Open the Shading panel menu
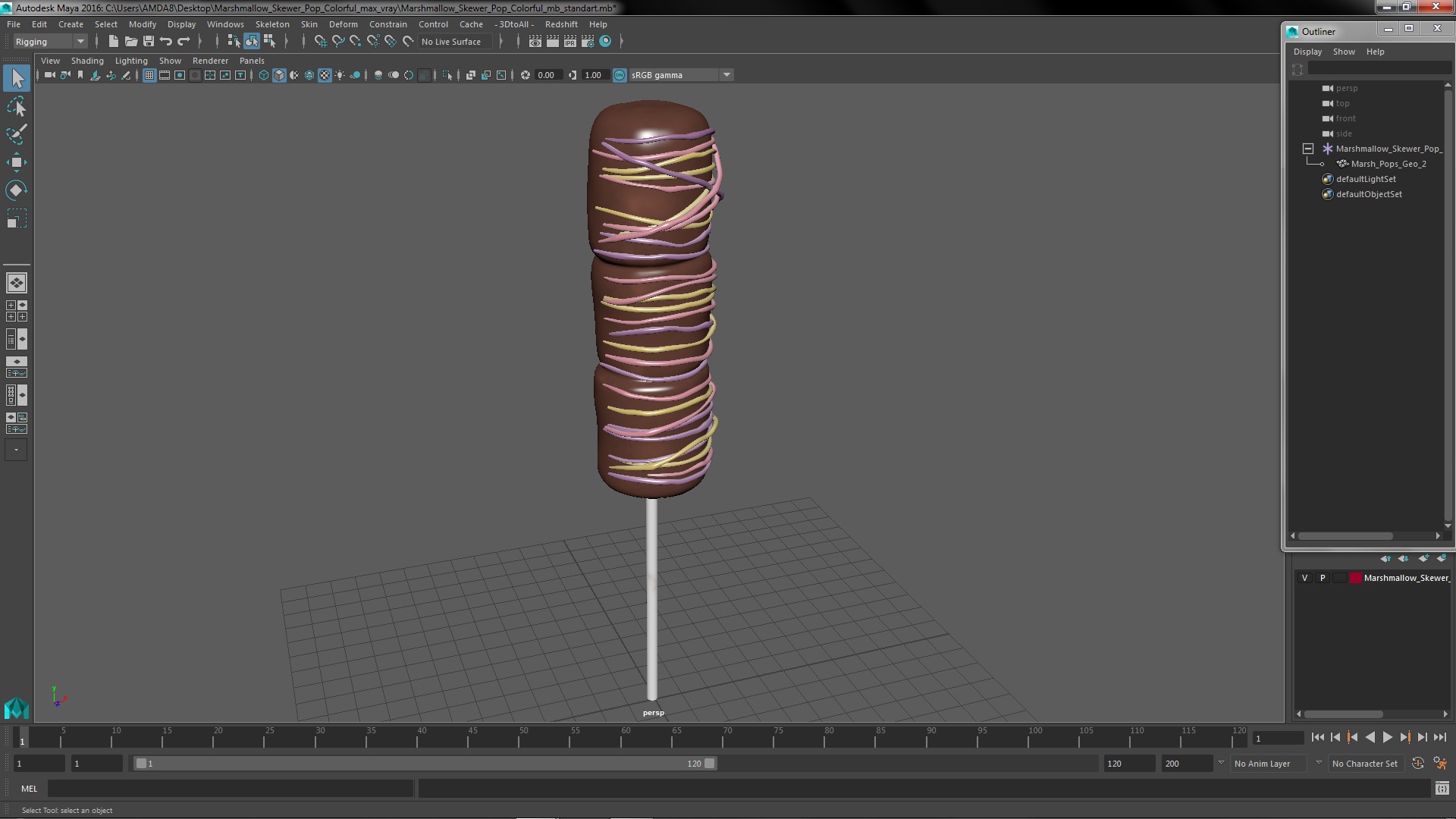This screenshot has width=1456, height=819. pos(87,61)
